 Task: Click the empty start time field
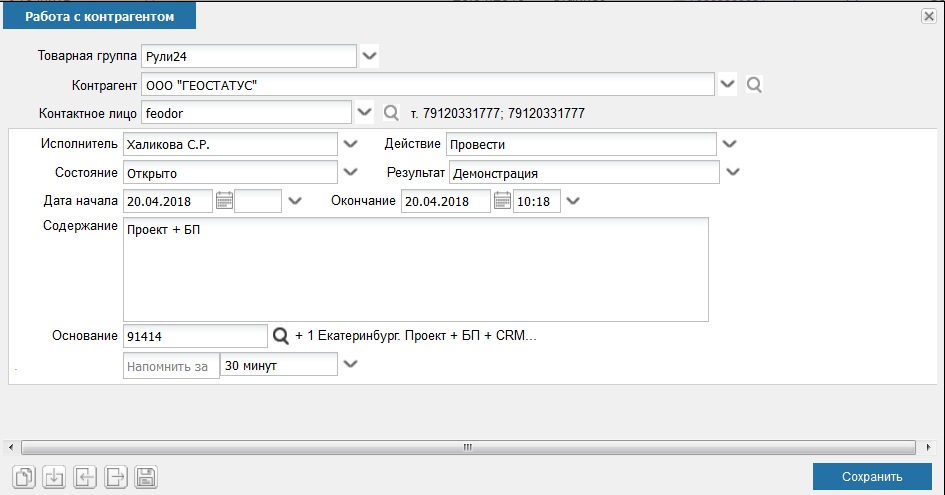click(258, 201)
